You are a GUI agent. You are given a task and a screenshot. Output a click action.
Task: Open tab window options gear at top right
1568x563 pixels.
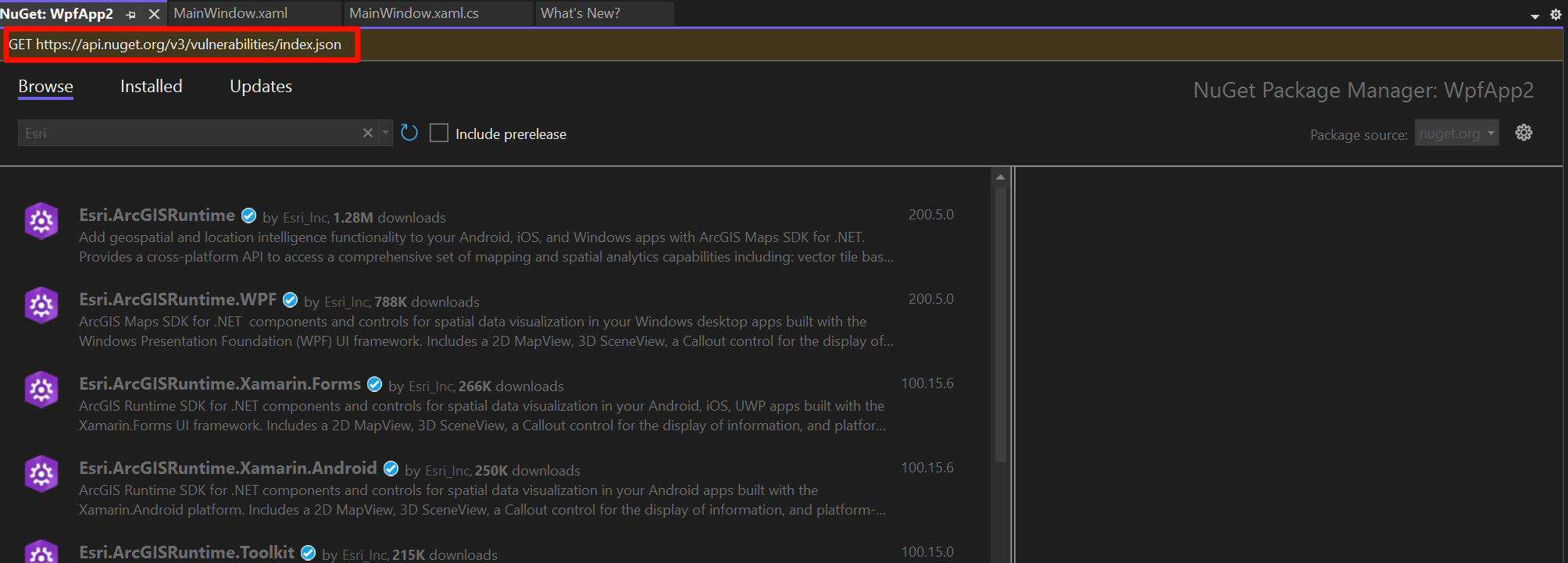[1555, 15]
